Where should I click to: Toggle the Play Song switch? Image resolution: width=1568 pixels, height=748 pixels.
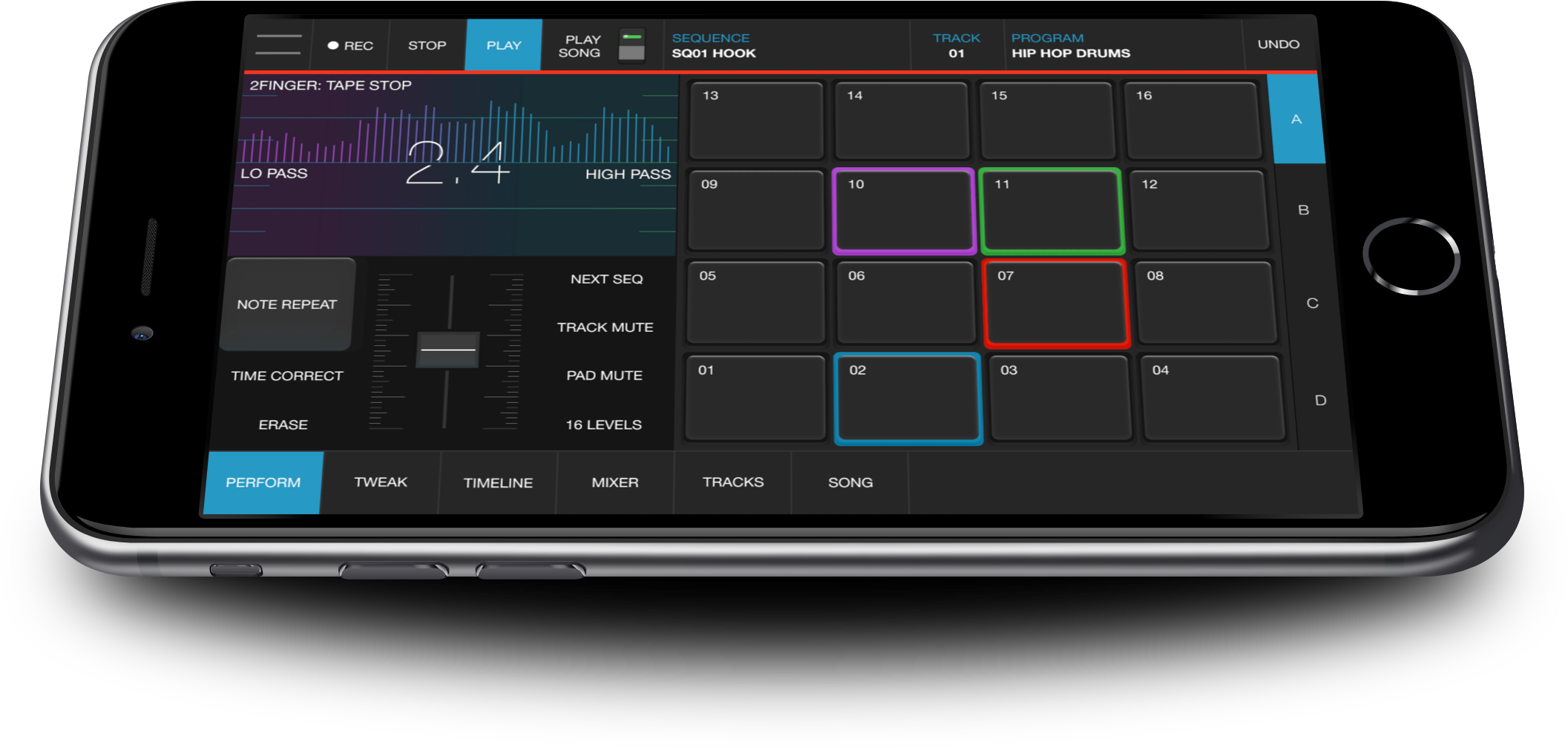(632, 45)
